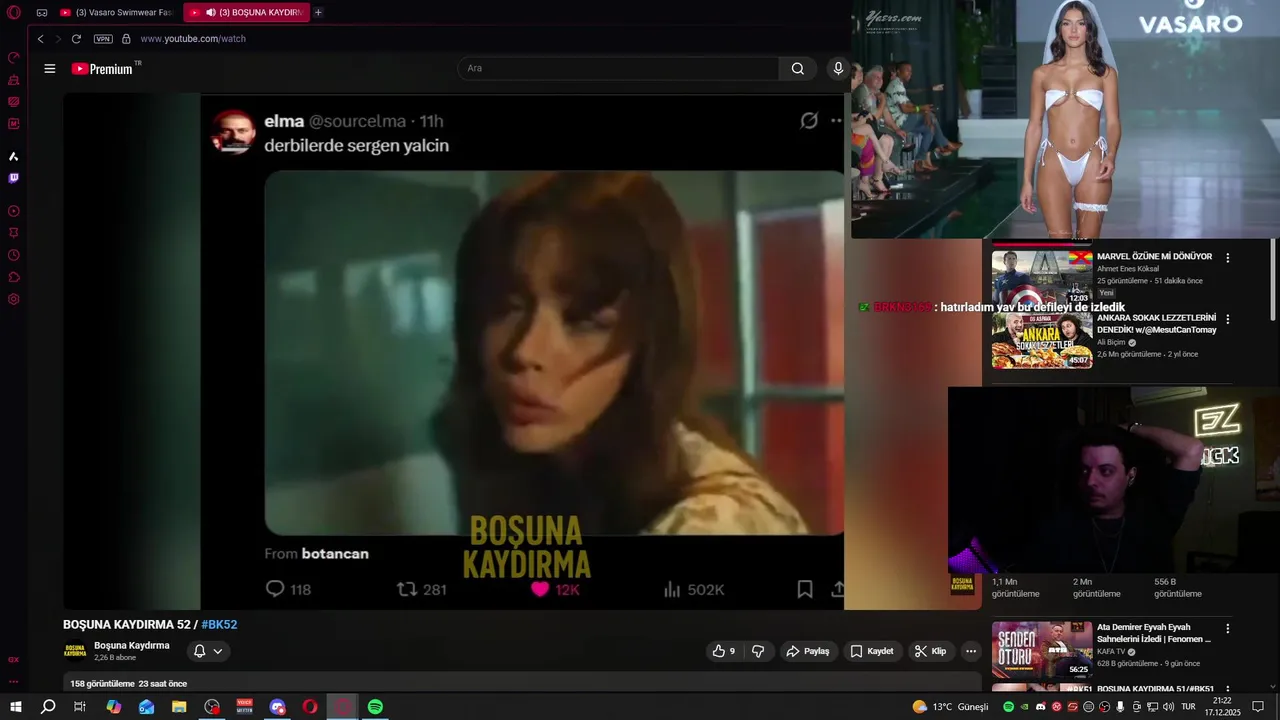Open File Explorer from taskbar
1280x720 pixels.
click(179, 707)
